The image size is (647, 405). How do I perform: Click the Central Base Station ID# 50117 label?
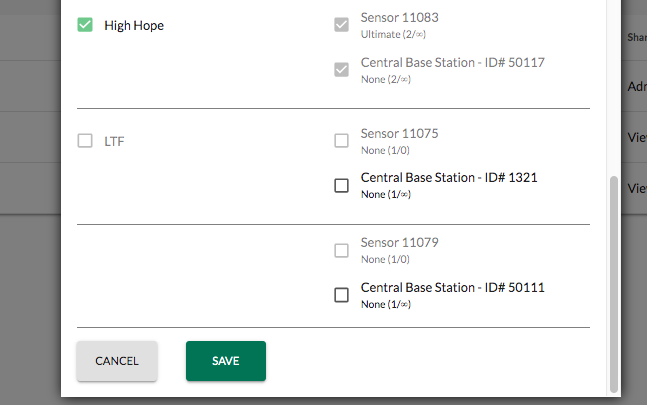point(453,62)
